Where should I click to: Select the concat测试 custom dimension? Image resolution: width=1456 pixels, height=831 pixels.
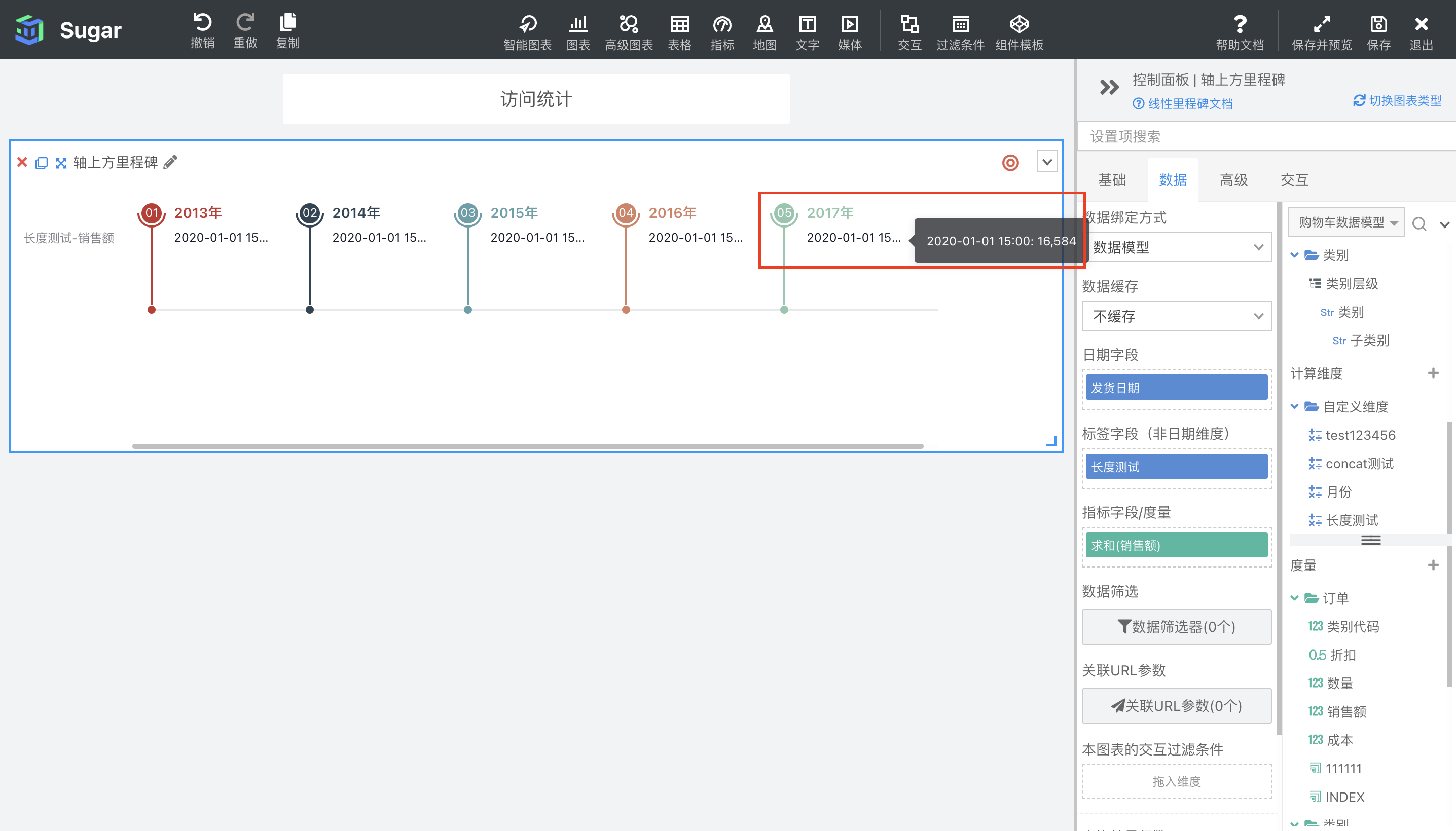(x=1351, y=464)
